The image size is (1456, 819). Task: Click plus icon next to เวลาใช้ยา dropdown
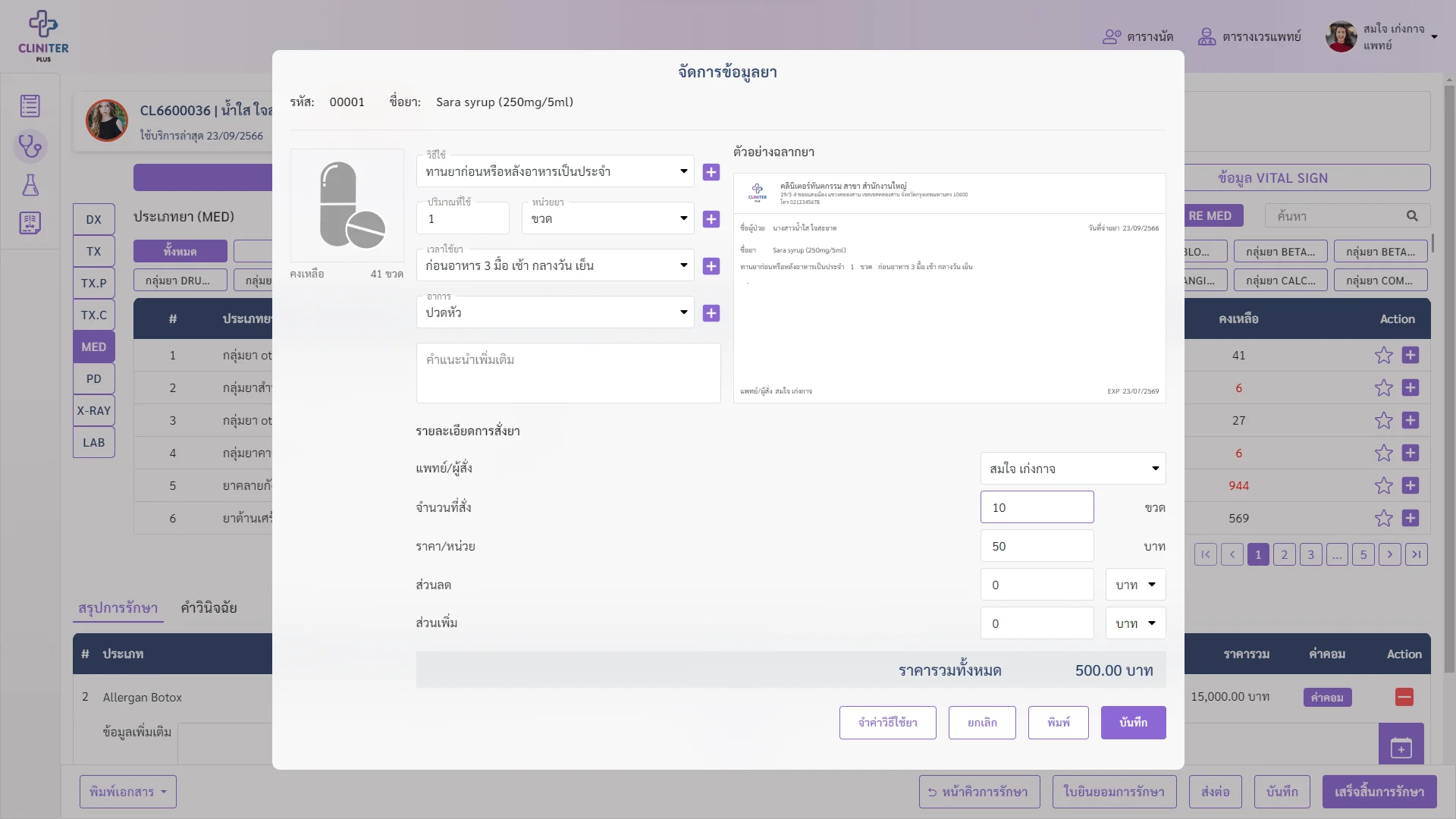click(x=711, y=266)
